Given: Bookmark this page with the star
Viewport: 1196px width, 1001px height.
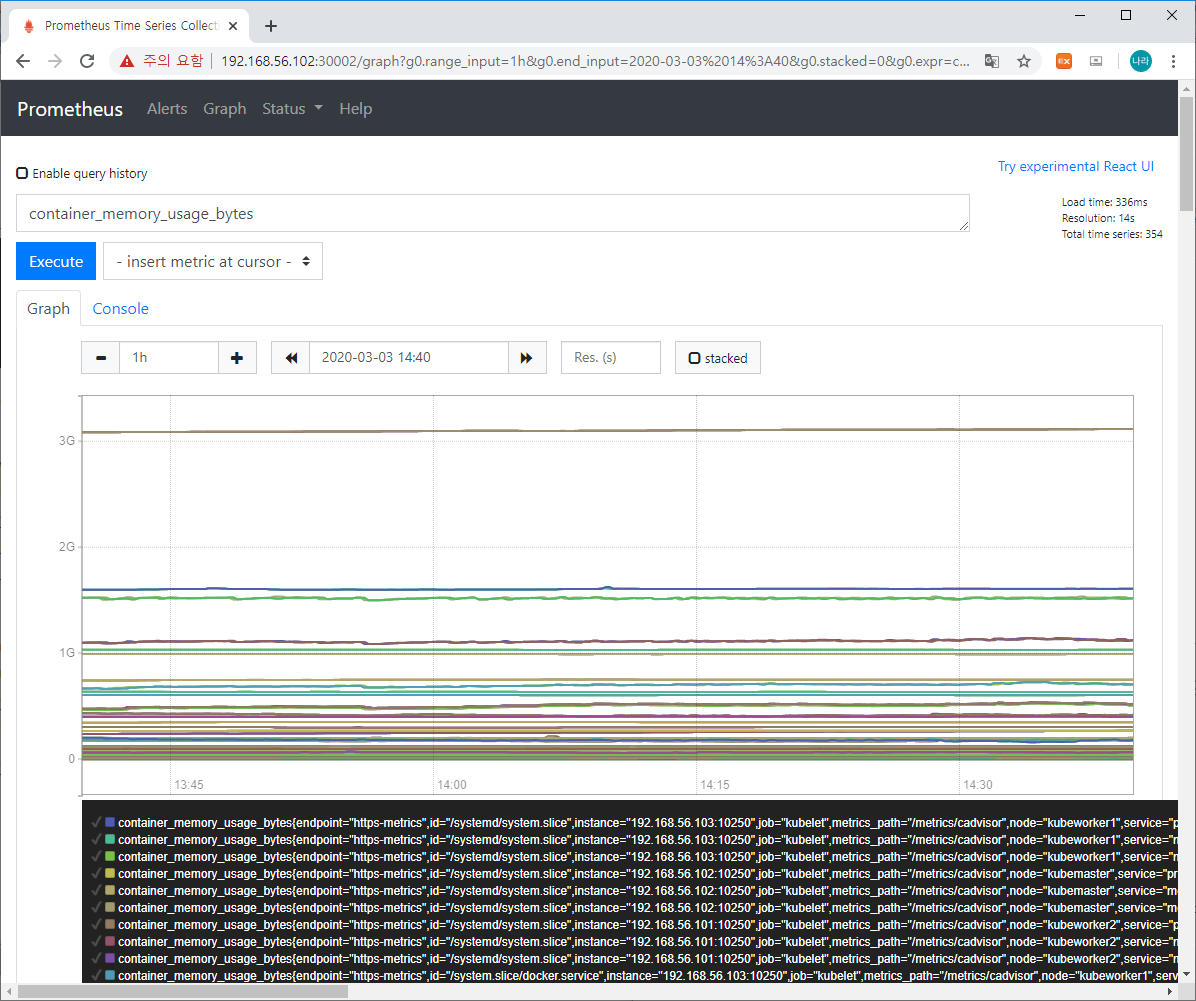Looking at the screenshot, I should click(1024, 61).
